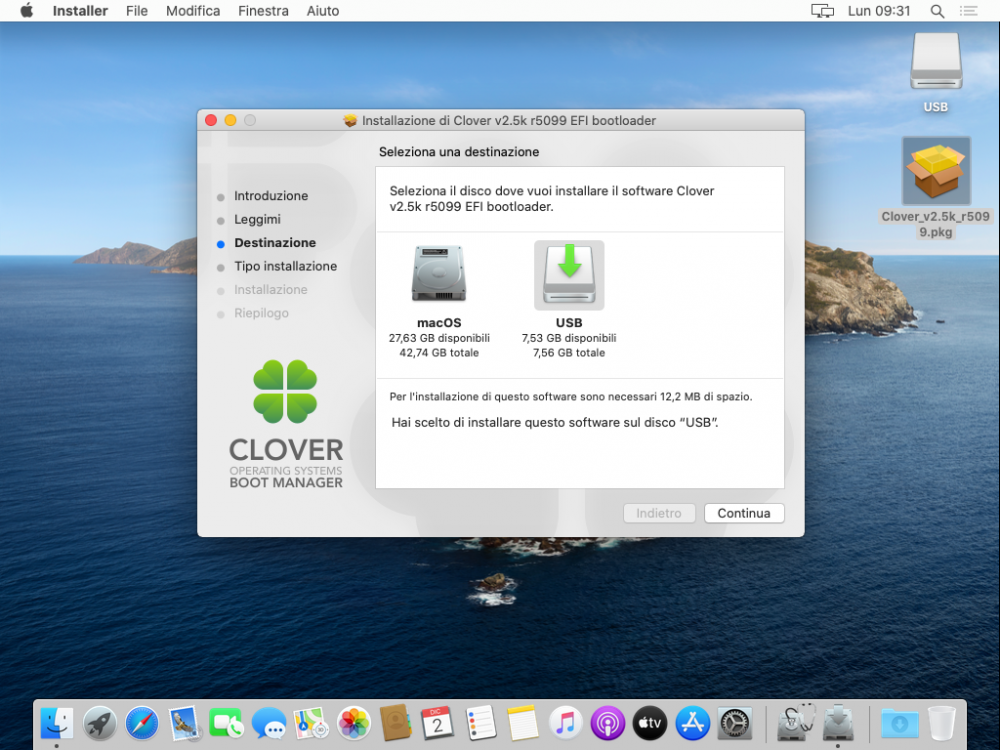Image resolution: width=1000 pixels, height=750 pixels.
Task: Open Notification Center from the menu bar
Action: [x=969, y=11]
